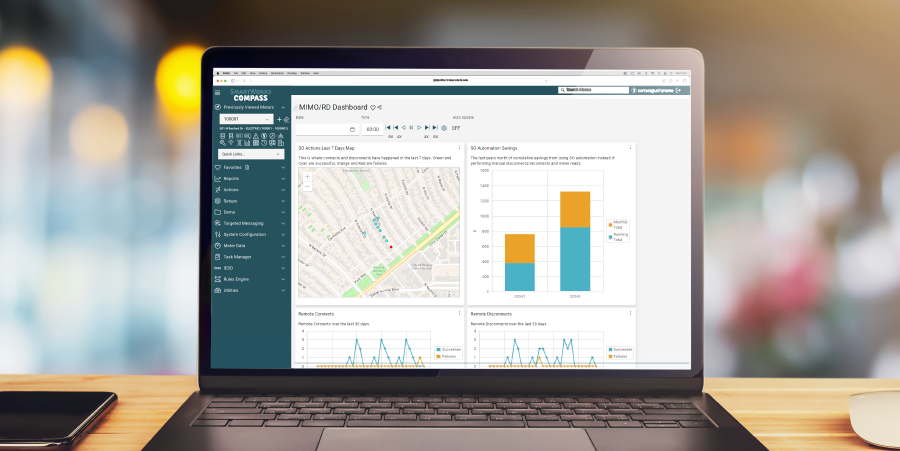This screenshot has height=451, width=900.
Task: Click the plus icon next to meter 100001
Action: pos(280,119)
